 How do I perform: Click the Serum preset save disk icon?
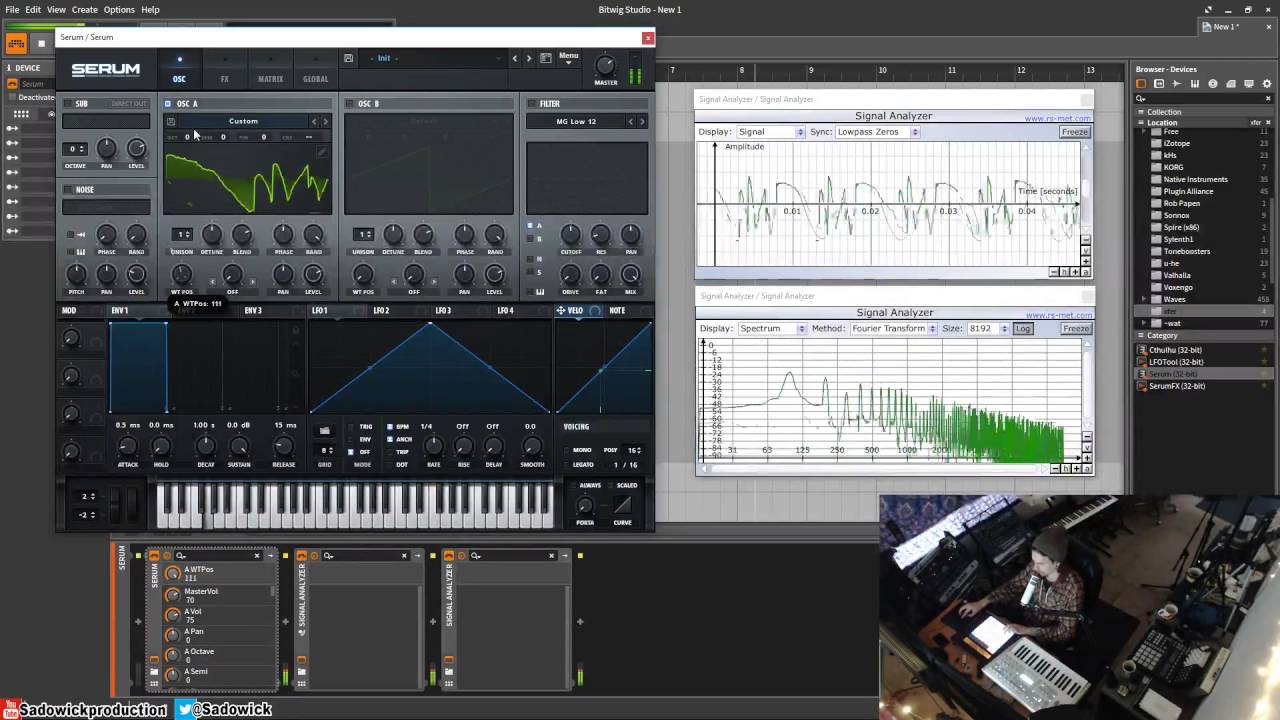point(348,58)
